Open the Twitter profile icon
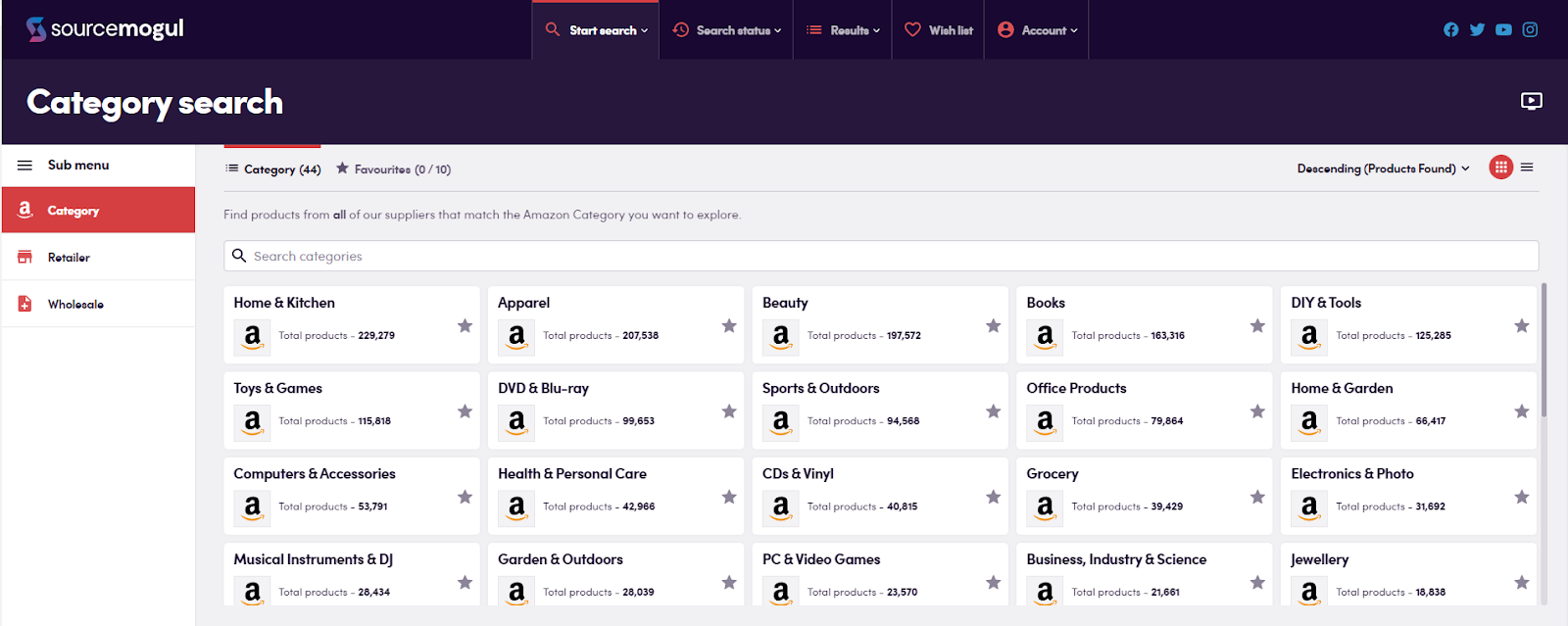Image resolution: width=1568 pixels, height=626 pixels. click(x=1477, y=29)
